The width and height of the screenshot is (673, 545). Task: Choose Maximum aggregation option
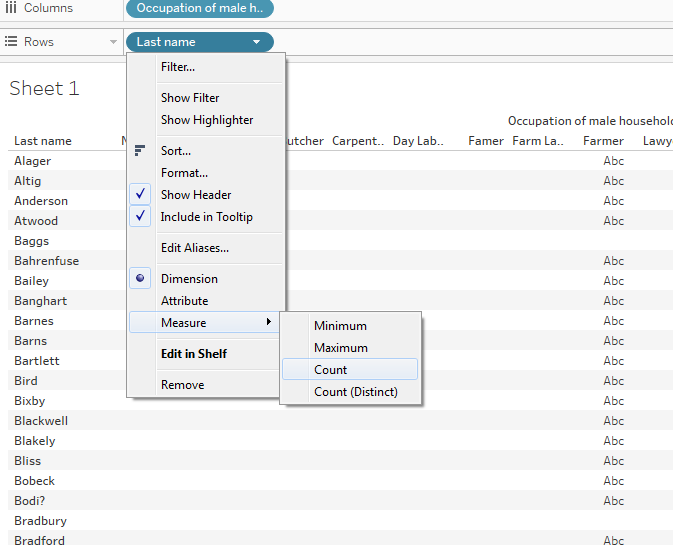click(341, 348)
